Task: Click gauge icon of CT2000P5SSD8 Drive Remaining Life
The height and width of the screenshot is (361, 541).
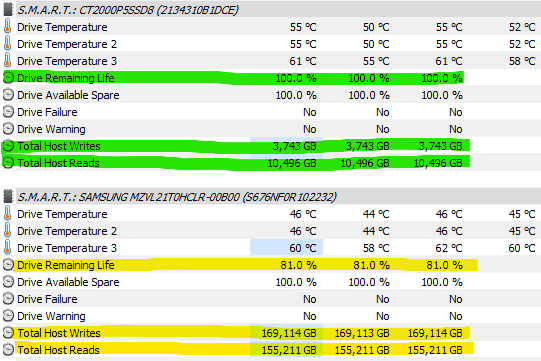Action: pyautogui.click(x=8, y=78)
